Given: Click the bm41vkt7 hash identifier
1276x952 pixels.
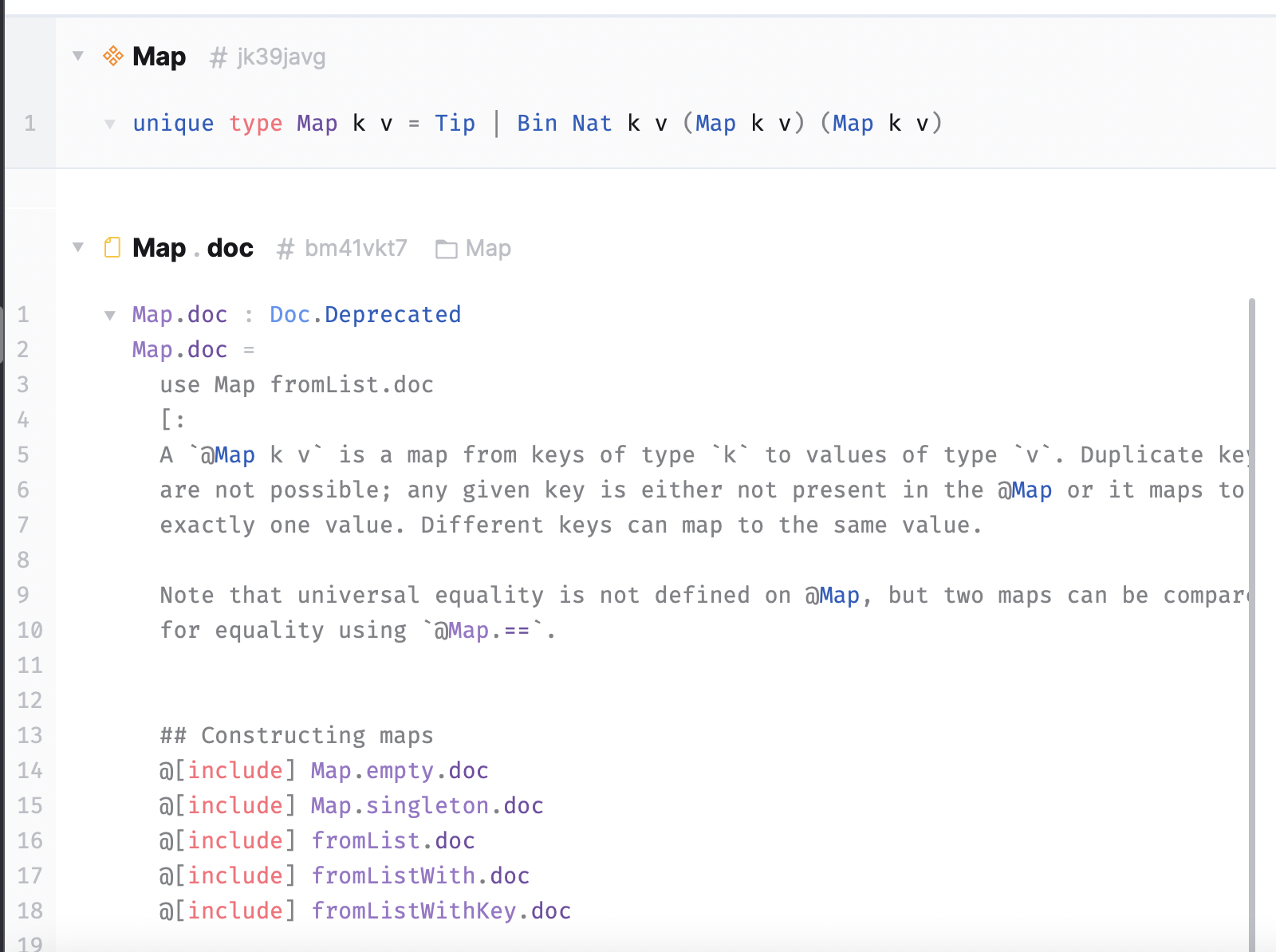Looking at the screenshot, I should (356, 248).
